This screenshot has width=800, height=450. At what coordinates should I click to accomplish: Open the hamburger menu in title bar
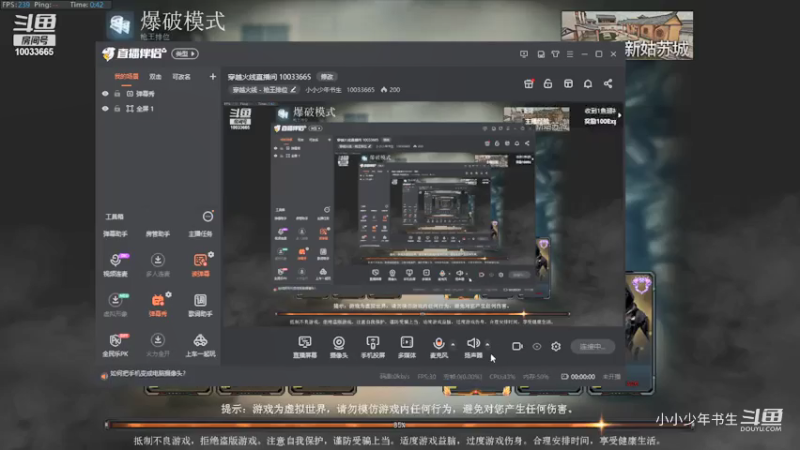(570, 54)
